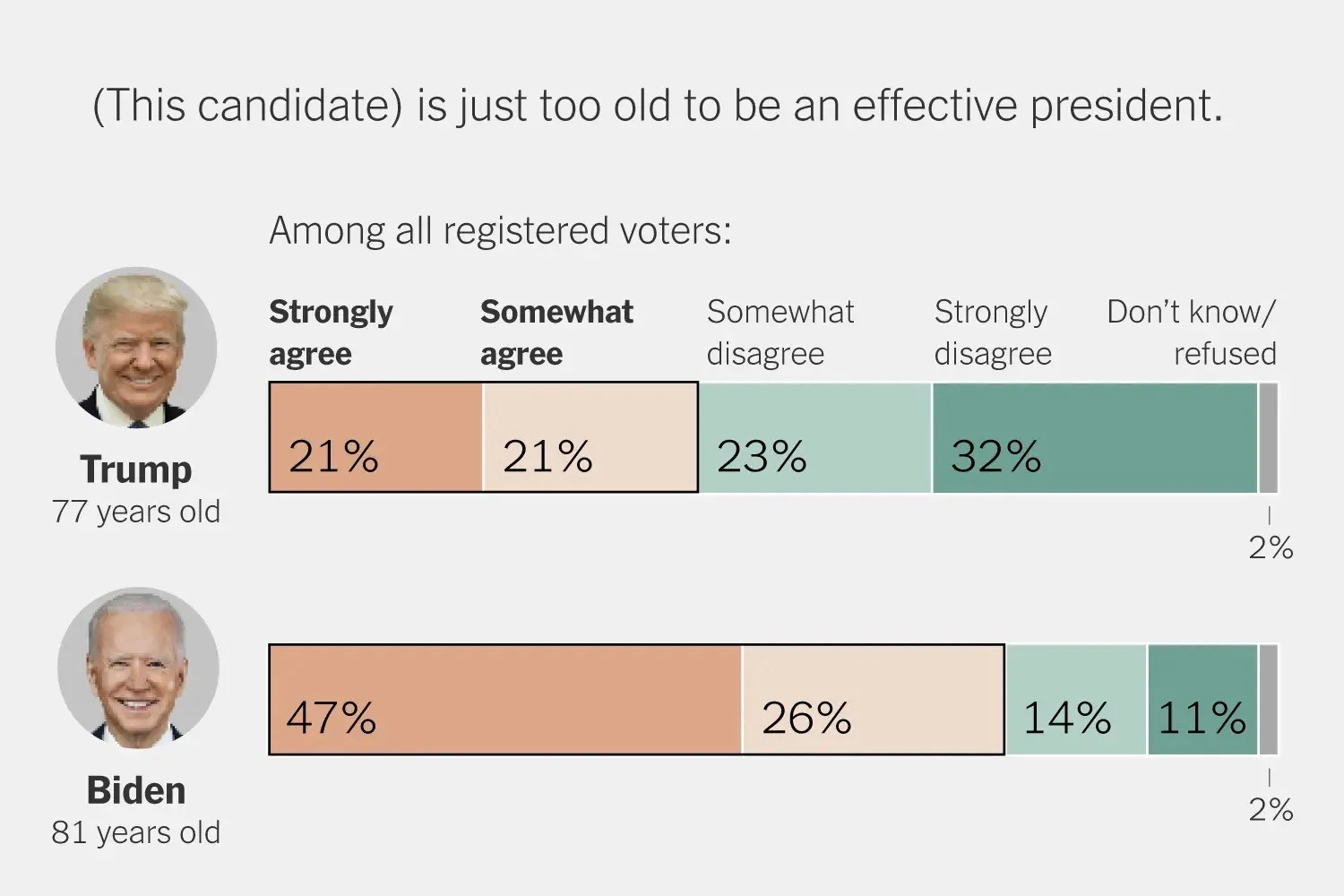
Task: Select Biden's 26% somewhat agree segment
Action: (x=873, y=699)
